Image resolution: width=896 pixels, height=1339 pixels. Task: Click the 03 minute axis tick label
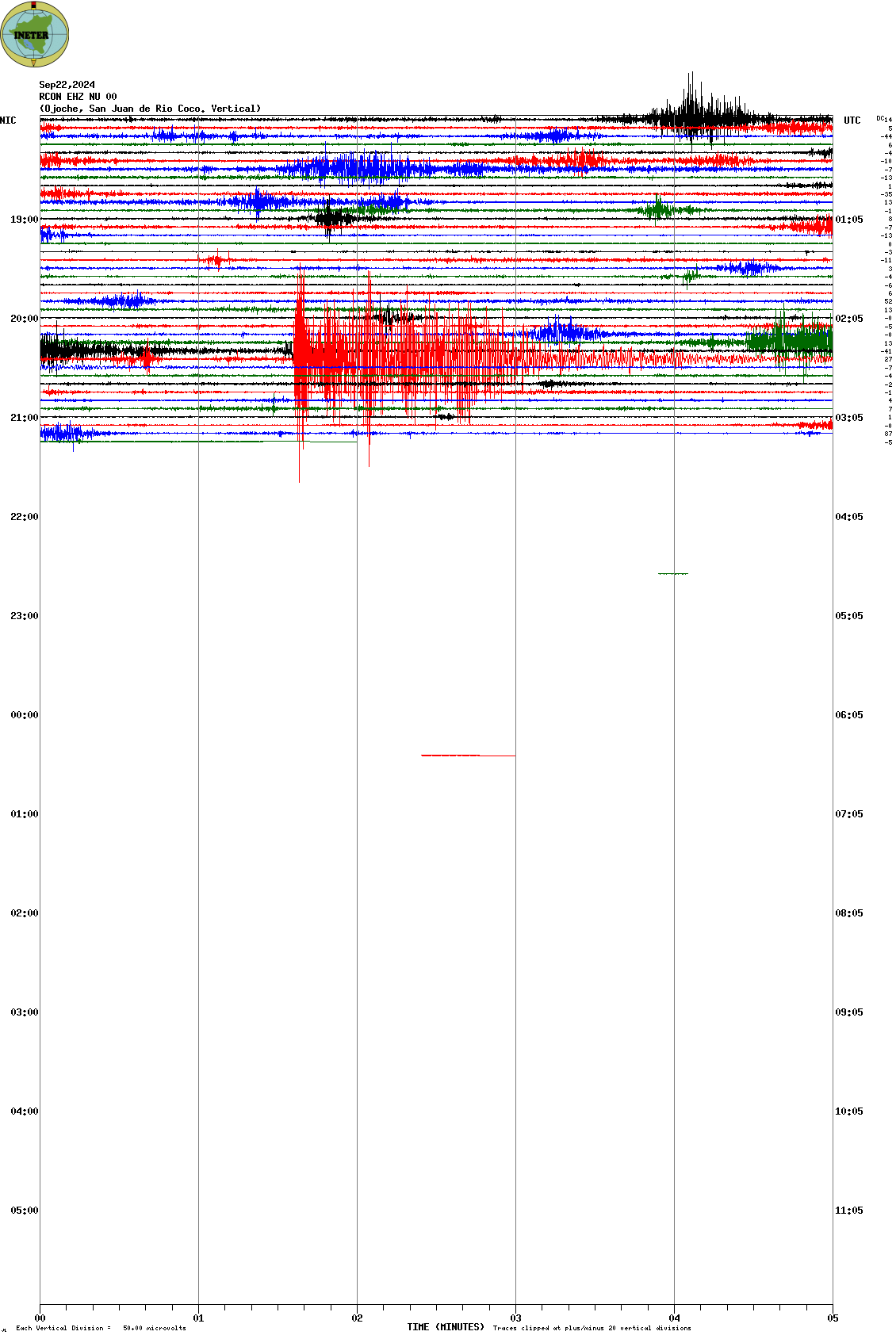point(515,1318)
